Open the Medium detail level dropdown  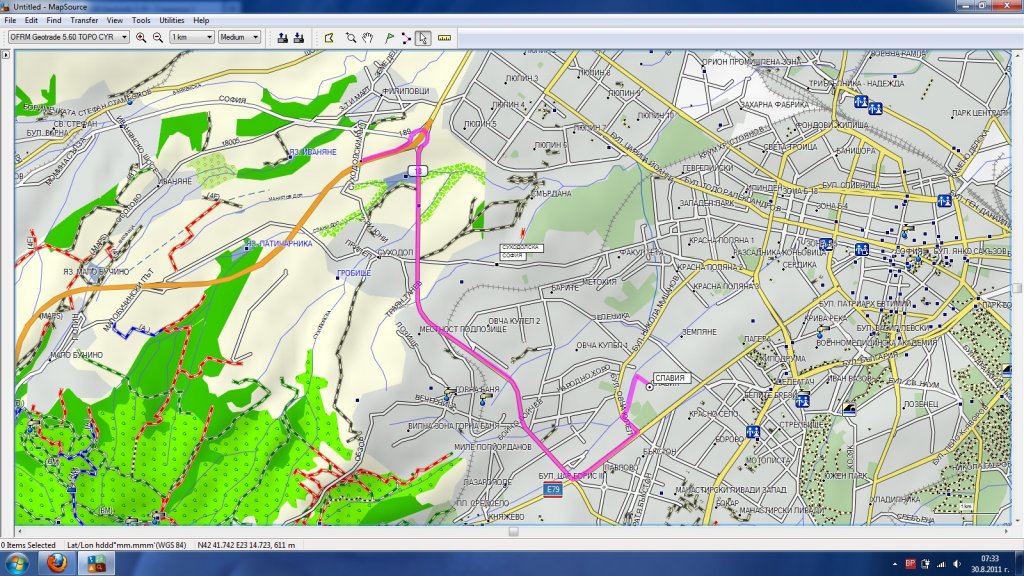click(x=240, y=37)
